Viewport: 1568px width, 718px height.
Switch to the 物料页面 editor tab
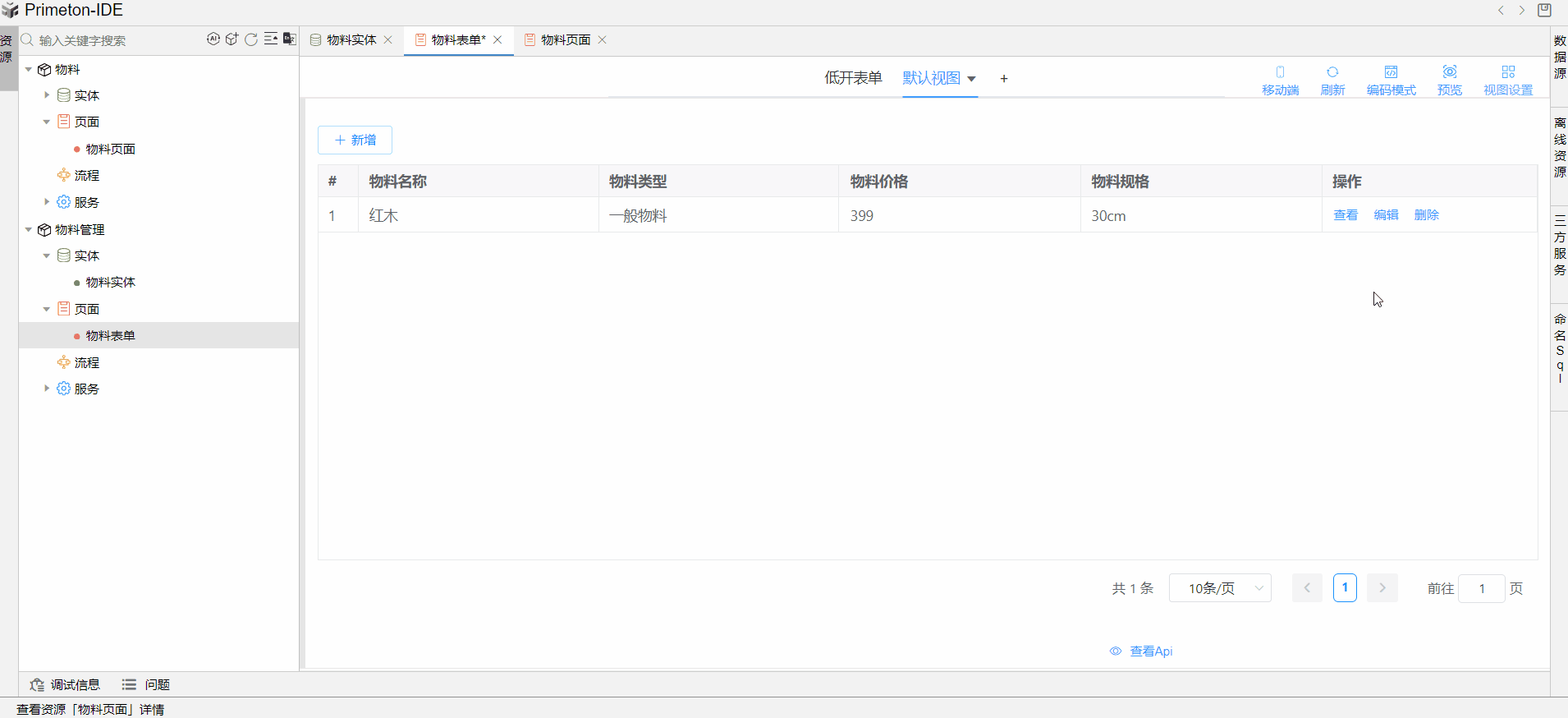[565, 40]
